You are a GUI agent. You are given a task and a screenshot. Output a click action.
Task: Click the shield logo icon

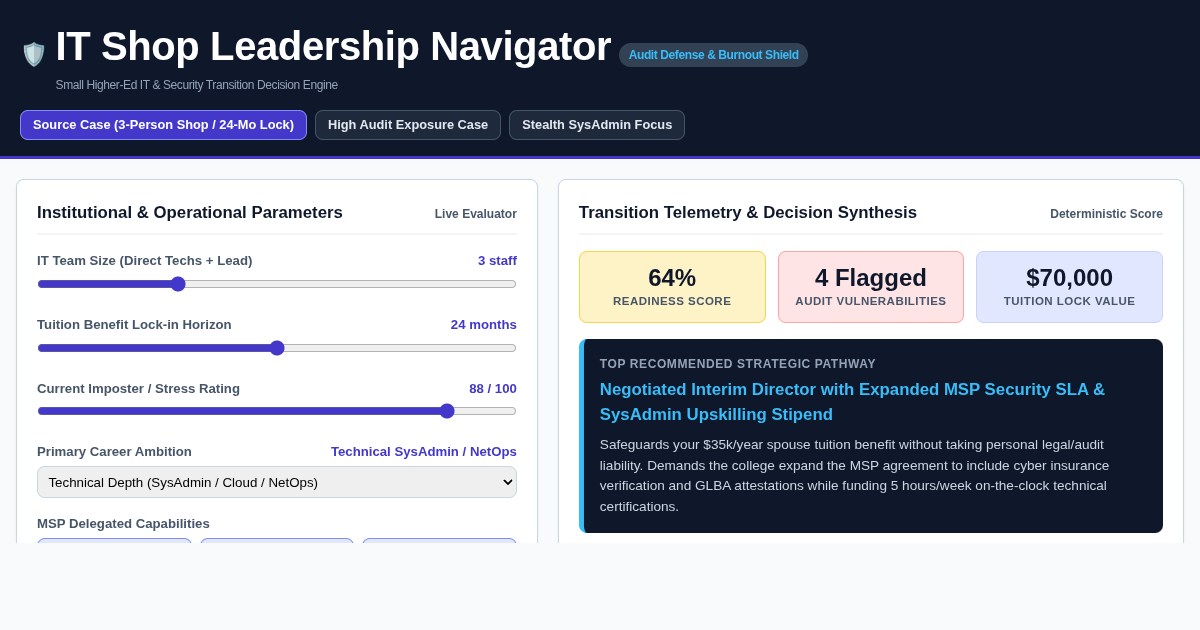coord(34,54)
